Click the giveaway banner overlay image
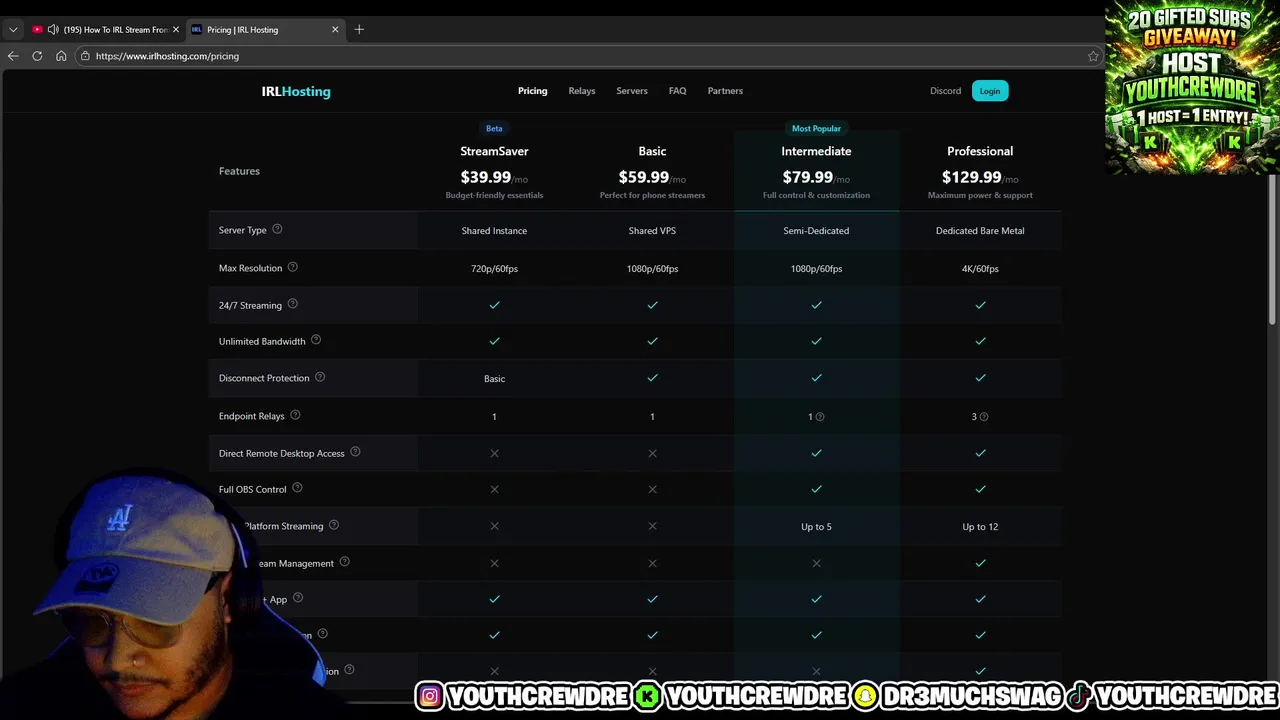 [1192, 87]
